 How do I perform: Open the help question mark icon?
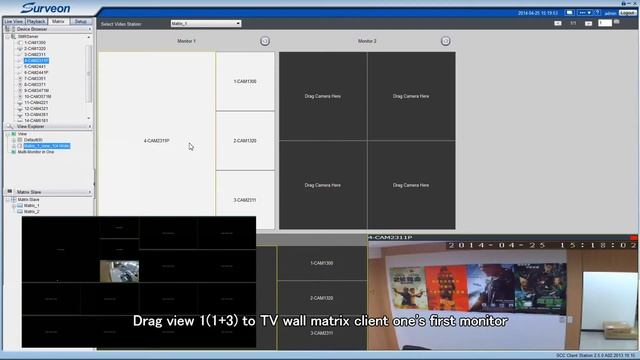(597, 13)
